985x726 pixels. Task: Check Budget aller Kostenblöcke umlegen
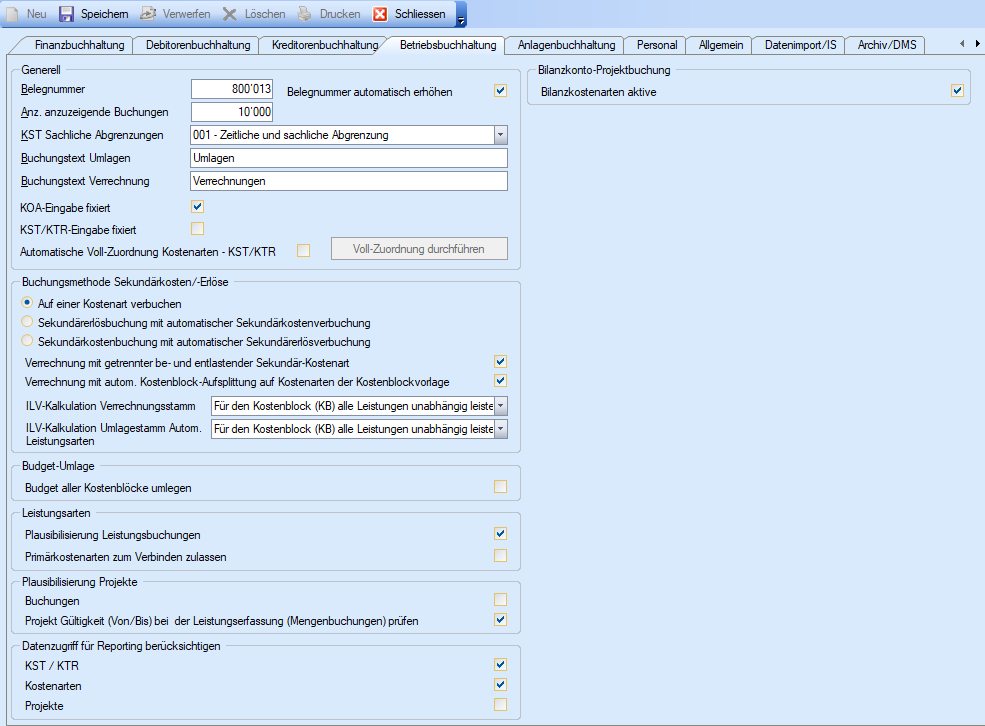pyautogui.click(x=500, y=487)
